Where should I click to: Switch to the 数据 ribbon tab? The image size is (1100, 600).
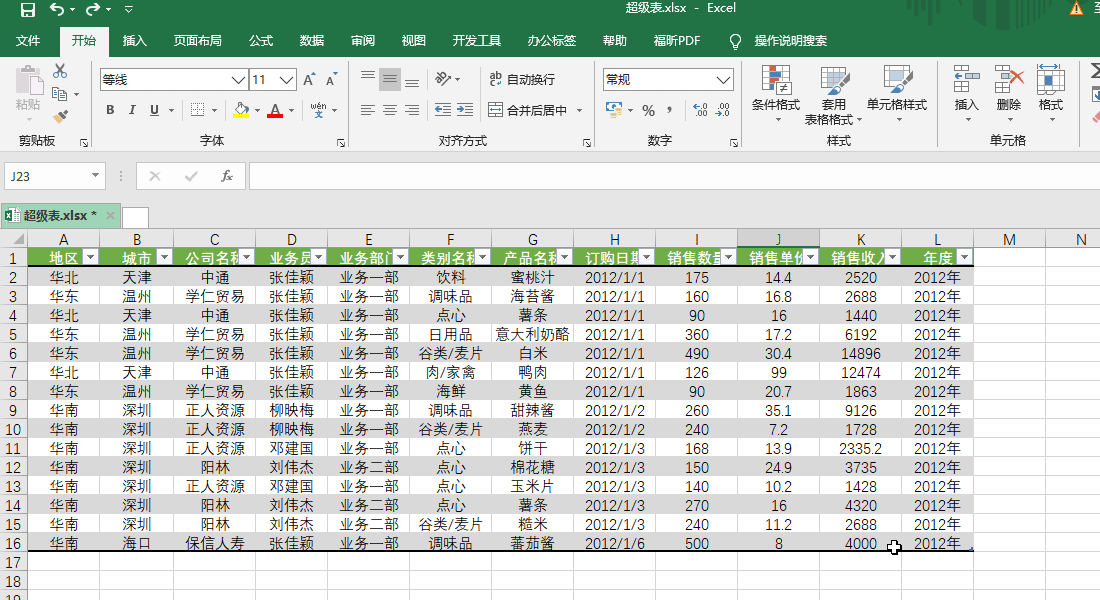(311, 41)
